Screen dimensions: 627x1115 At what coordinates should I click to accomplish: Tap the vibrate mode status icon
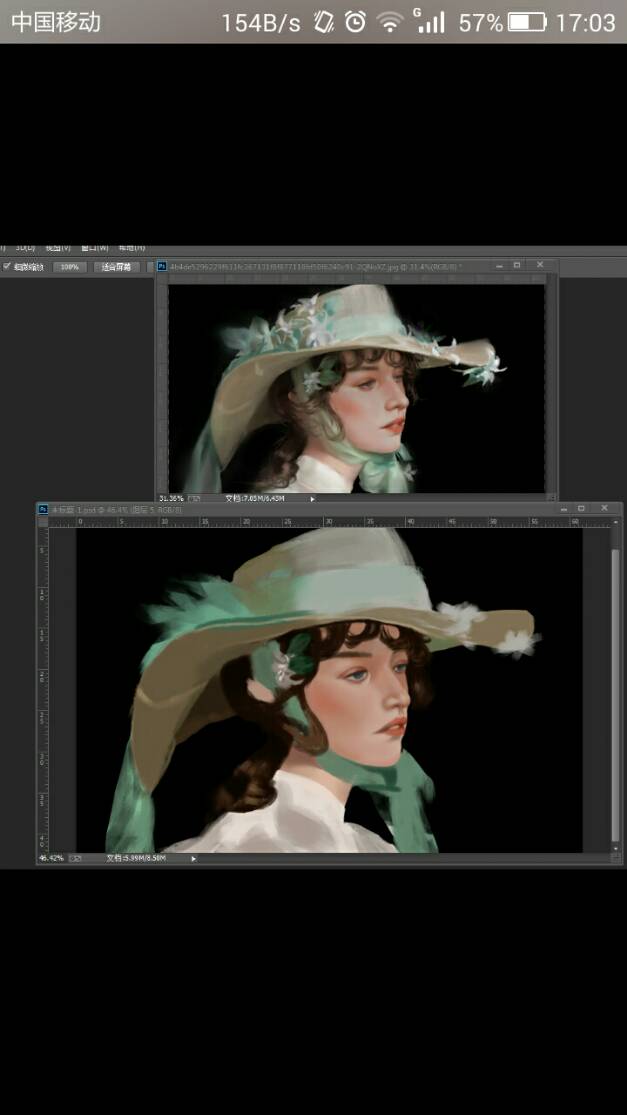[324, 22]
